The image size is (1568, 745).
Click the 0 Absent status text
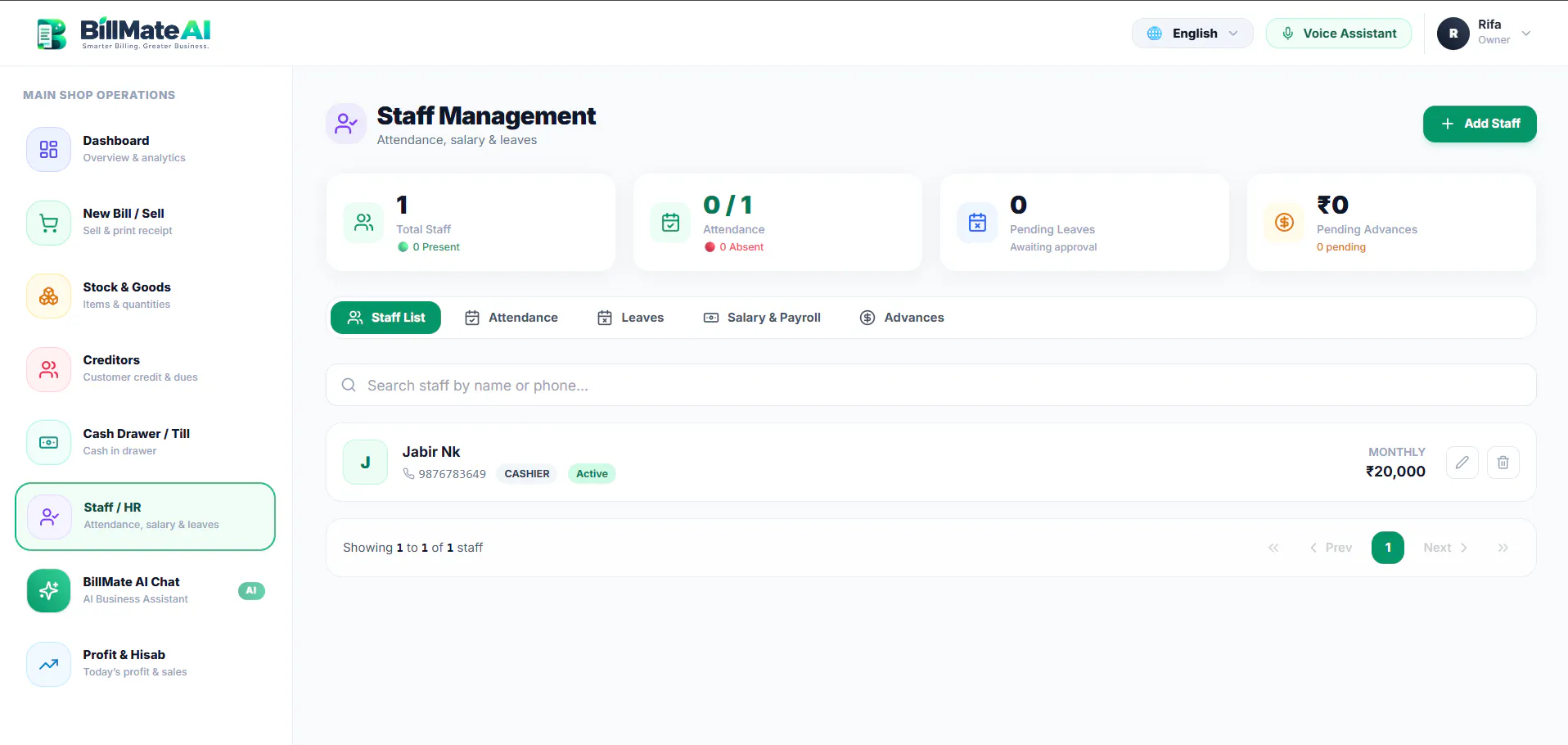coord(741,247)
